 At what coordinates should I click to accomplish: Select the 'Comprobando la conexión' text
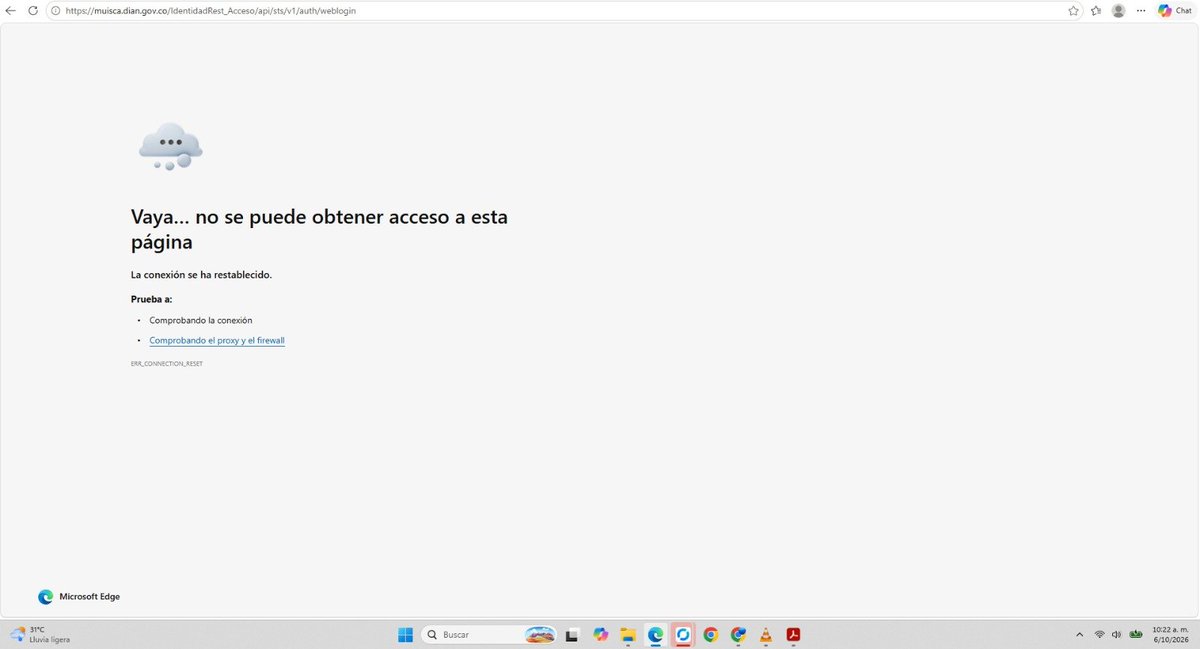(x=201, y=320)
